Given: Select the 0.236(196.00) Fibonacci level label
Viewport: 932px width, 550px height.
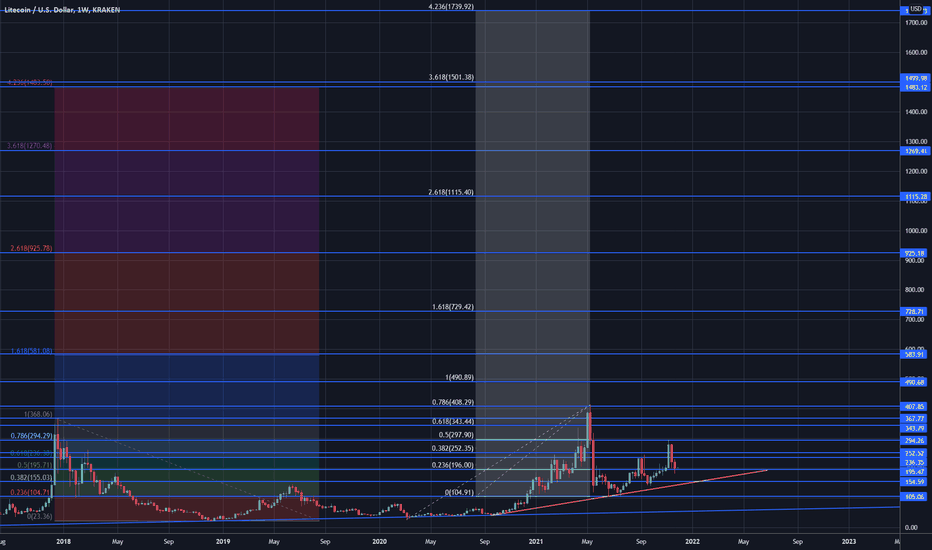Looking at the screenshot, I should pos(453,465).
